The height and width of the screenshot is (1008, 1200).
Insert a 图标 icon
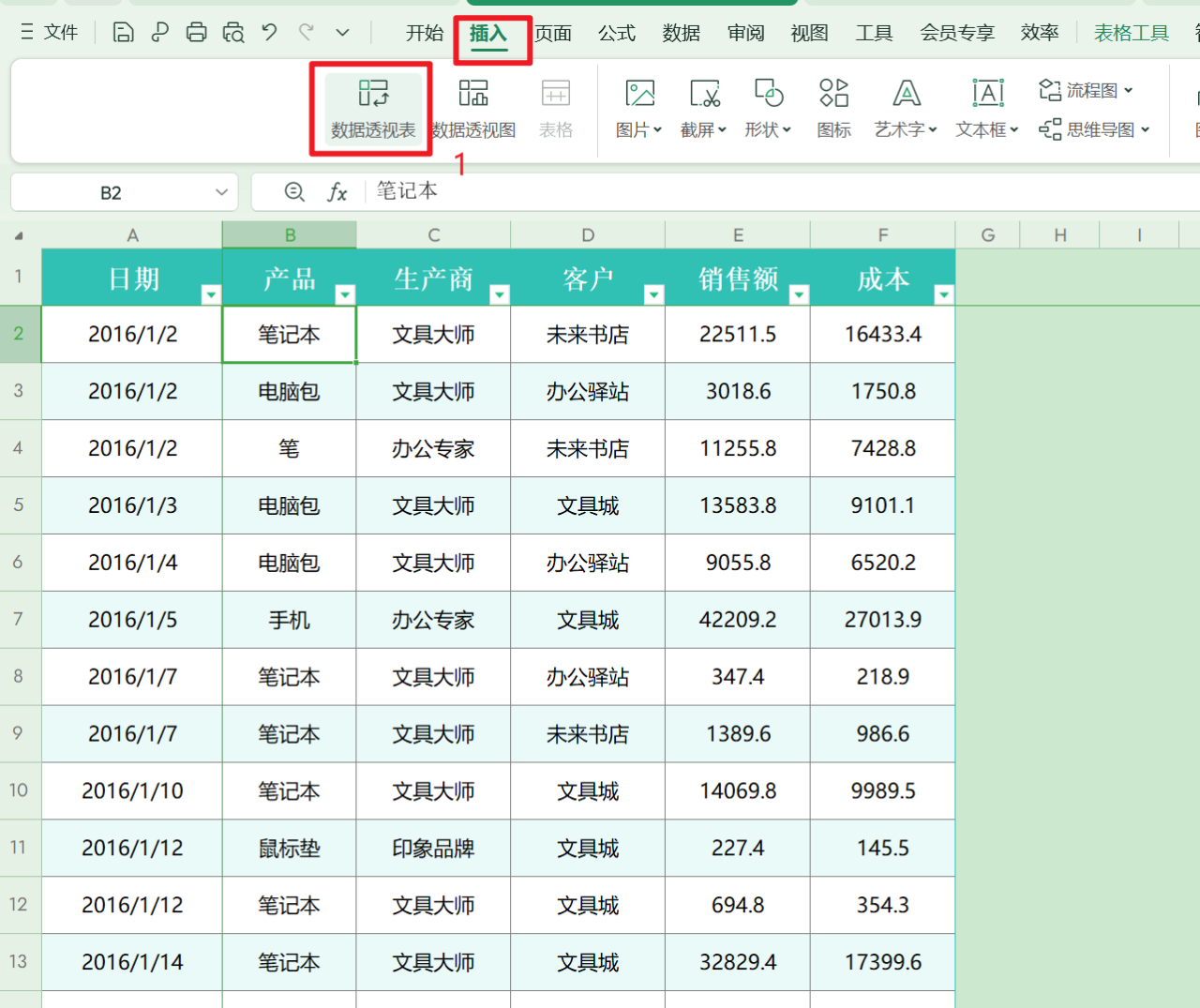click(833, 109)
